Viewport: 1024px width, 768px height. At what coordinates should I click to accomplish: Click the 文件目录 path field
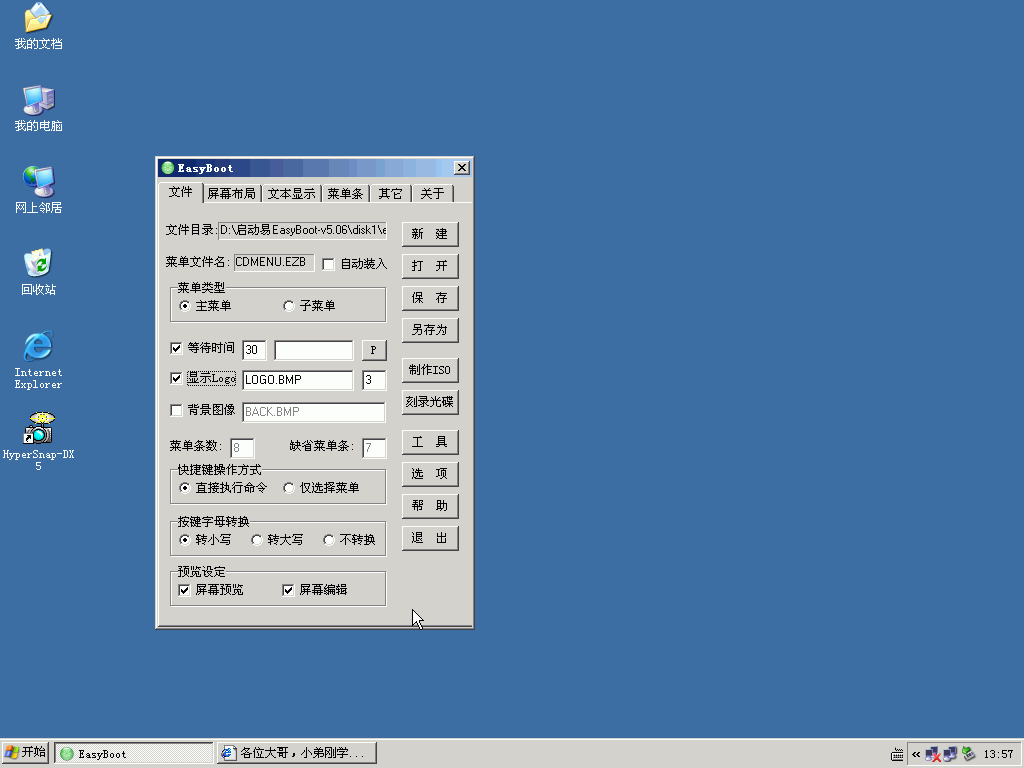click(x=302, y=230)
